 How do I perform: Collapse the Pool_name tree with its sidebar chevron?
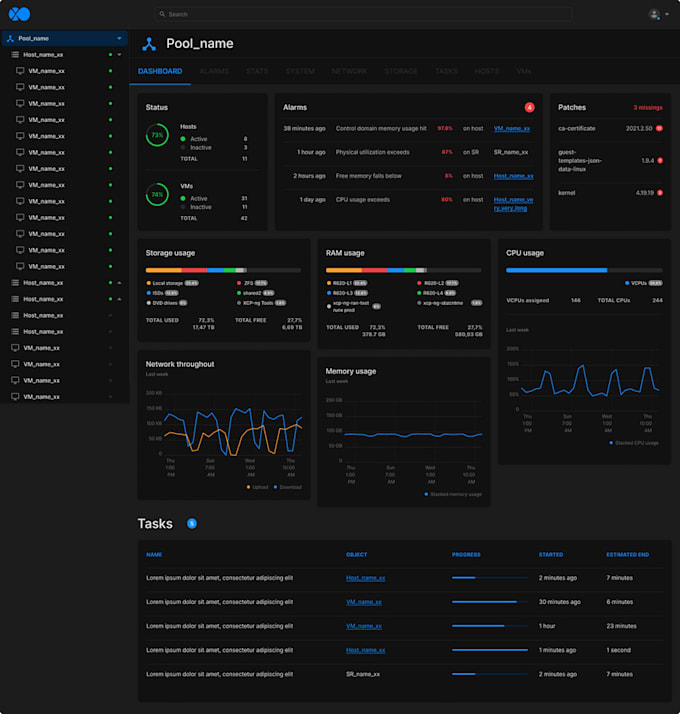coord(119,38)
